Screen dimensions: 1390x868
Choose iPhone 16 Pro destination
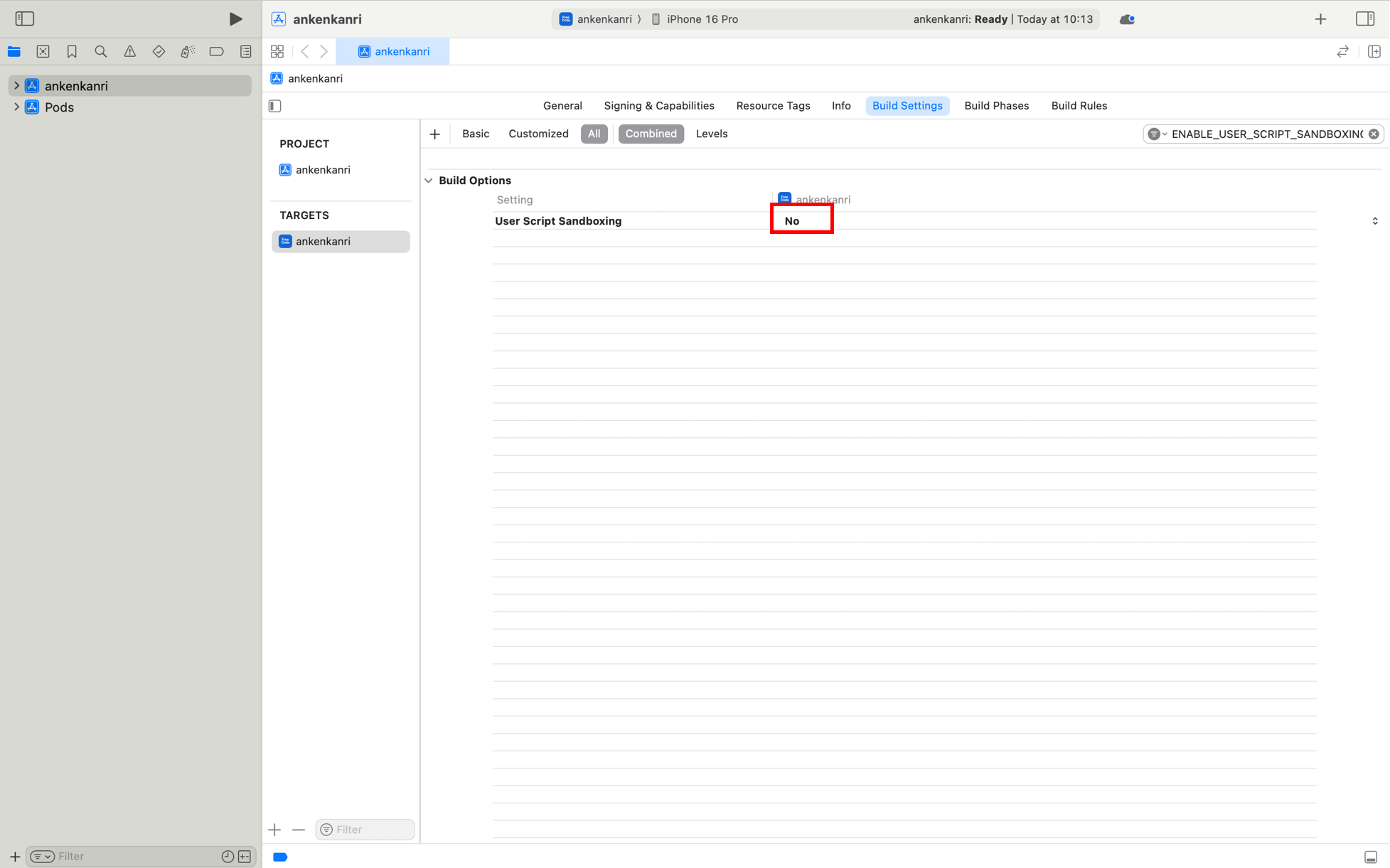[x=694, y=19]
